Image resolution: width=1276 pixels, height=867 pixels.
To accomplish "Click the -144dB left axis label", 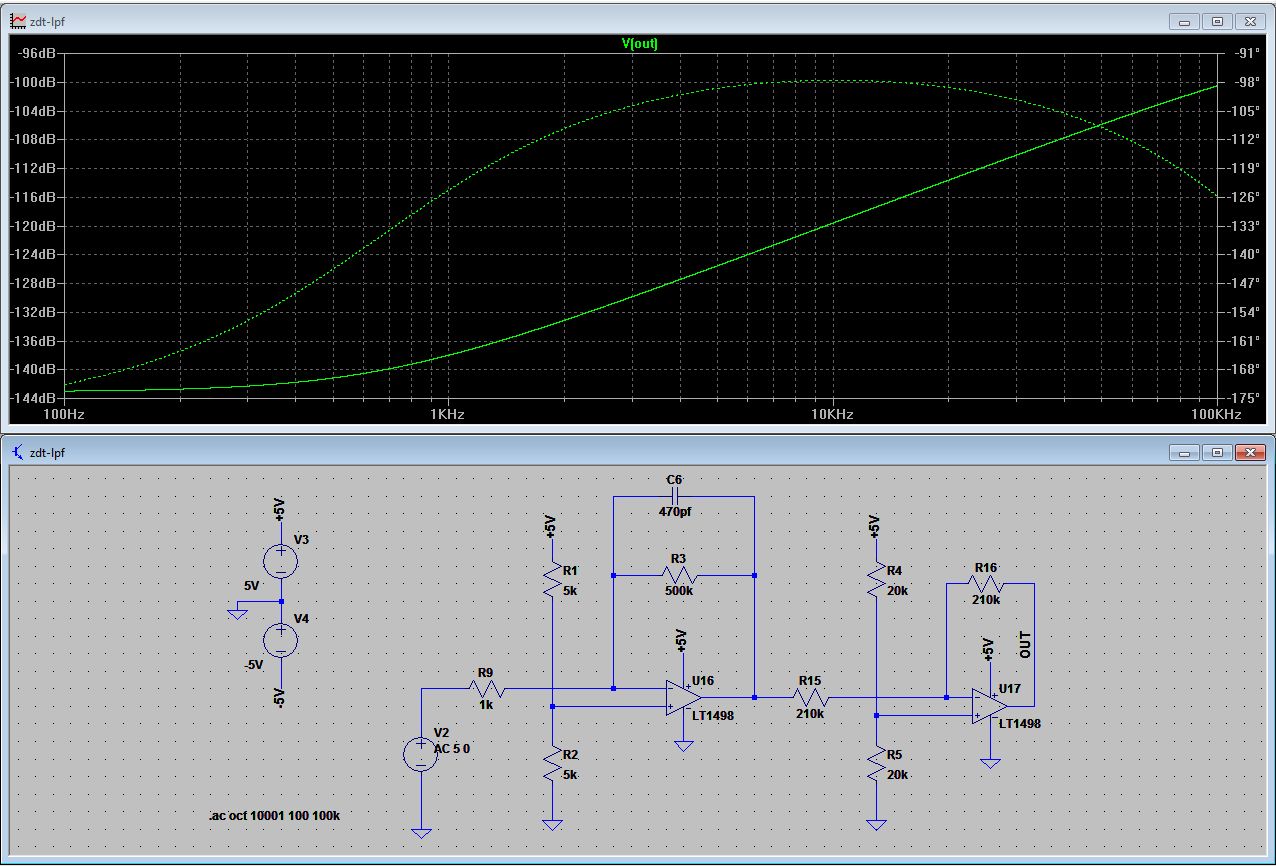I will point(33,397).
